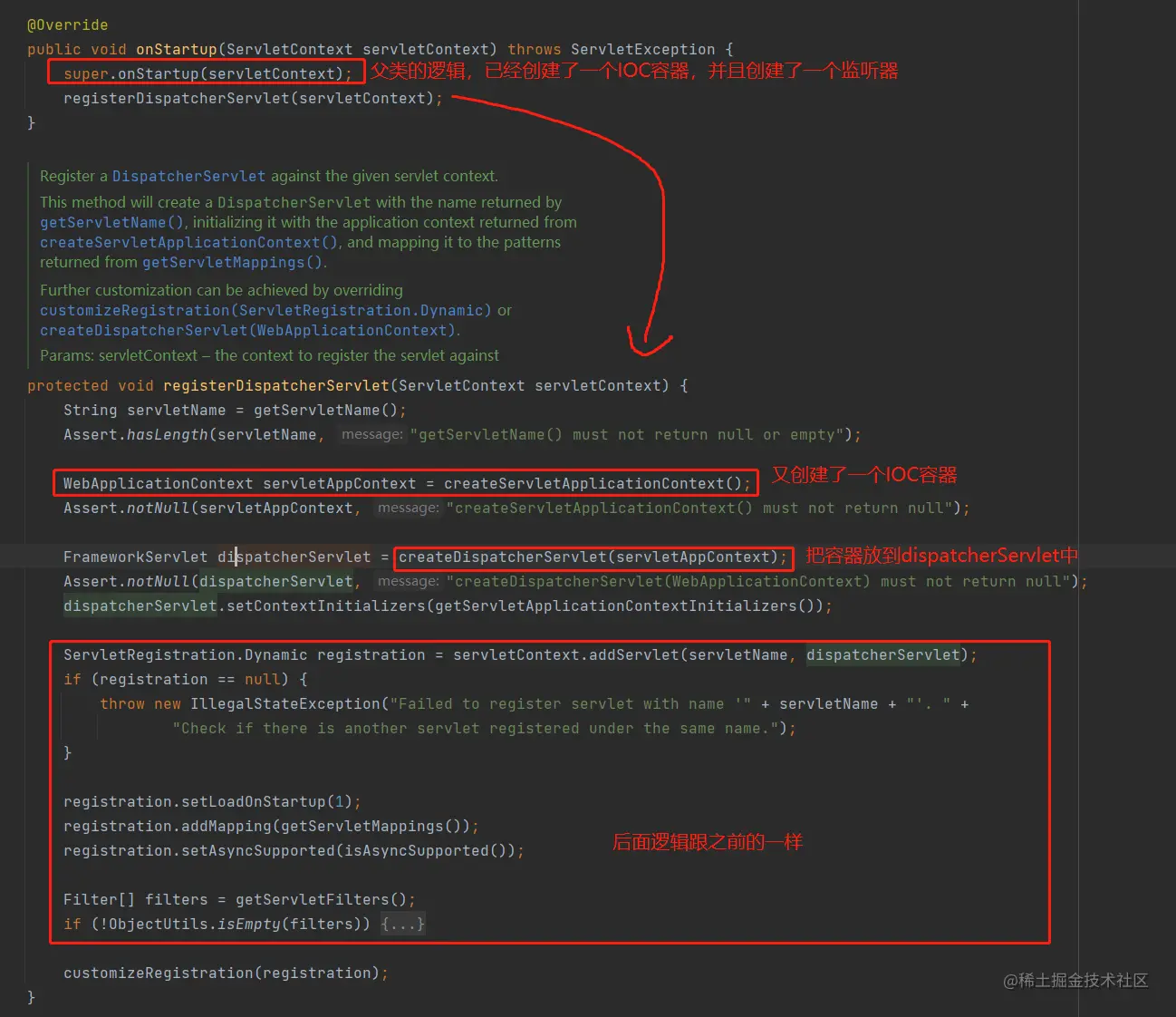Click the @Override annotation
The width and height of the screenshot is (1176, 1017).
click(x=68, y=24)
